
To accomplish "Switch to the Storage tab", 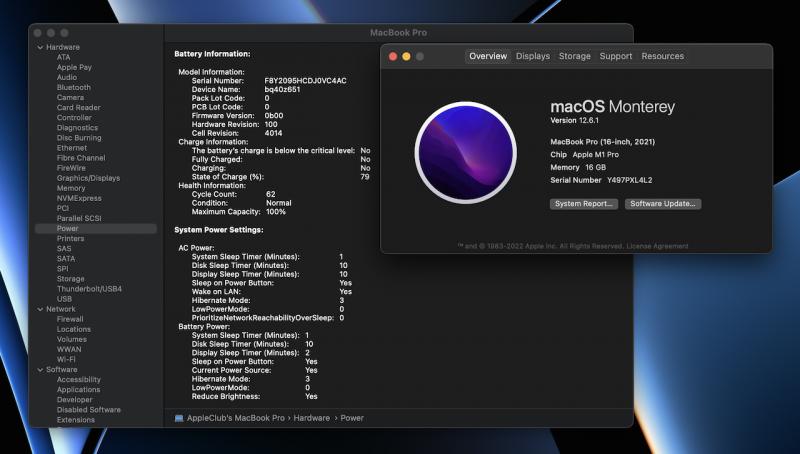I will click(x=574, y=56).
